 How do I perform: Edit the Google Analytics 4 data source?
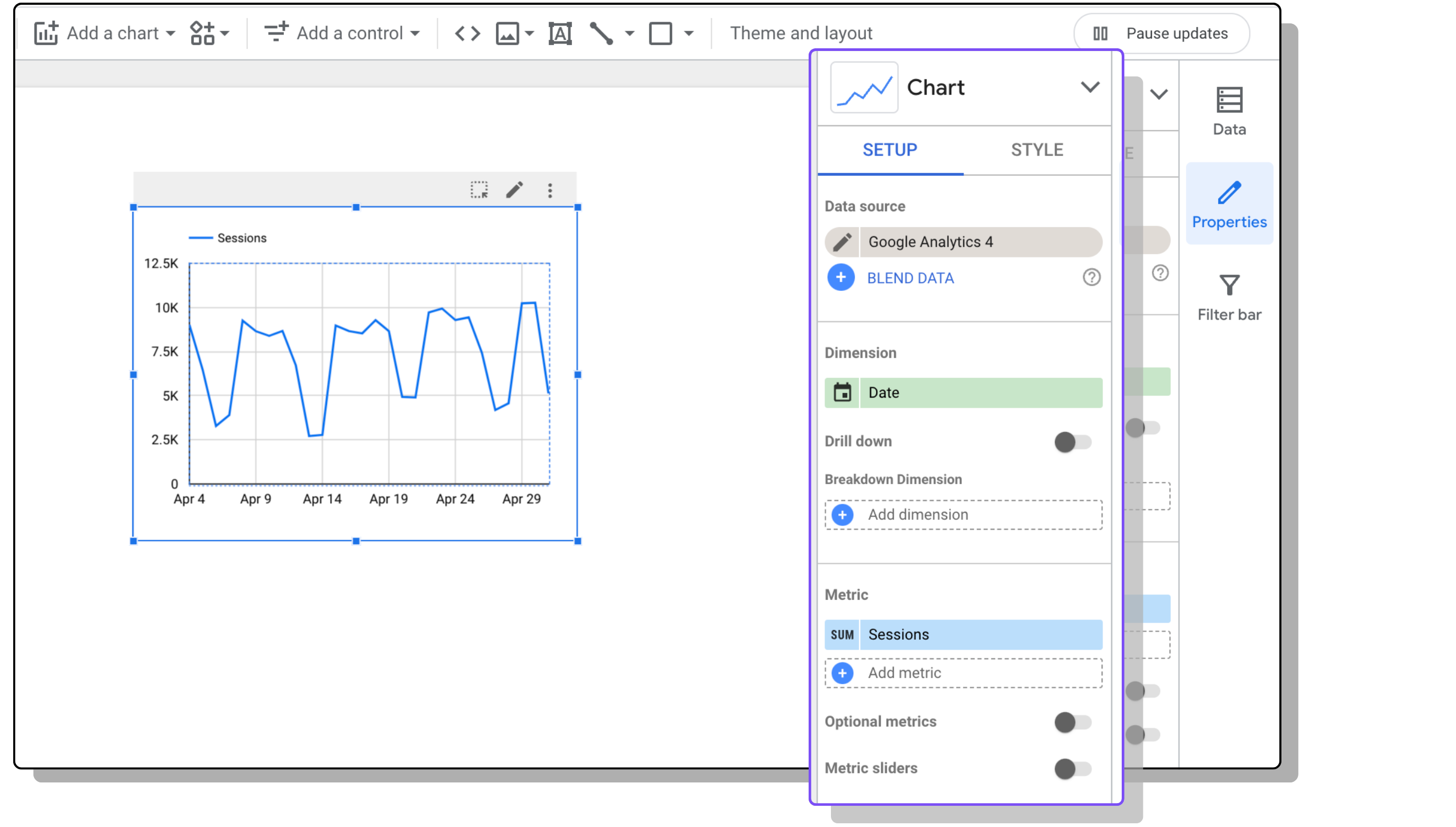(x=843, y=242)
